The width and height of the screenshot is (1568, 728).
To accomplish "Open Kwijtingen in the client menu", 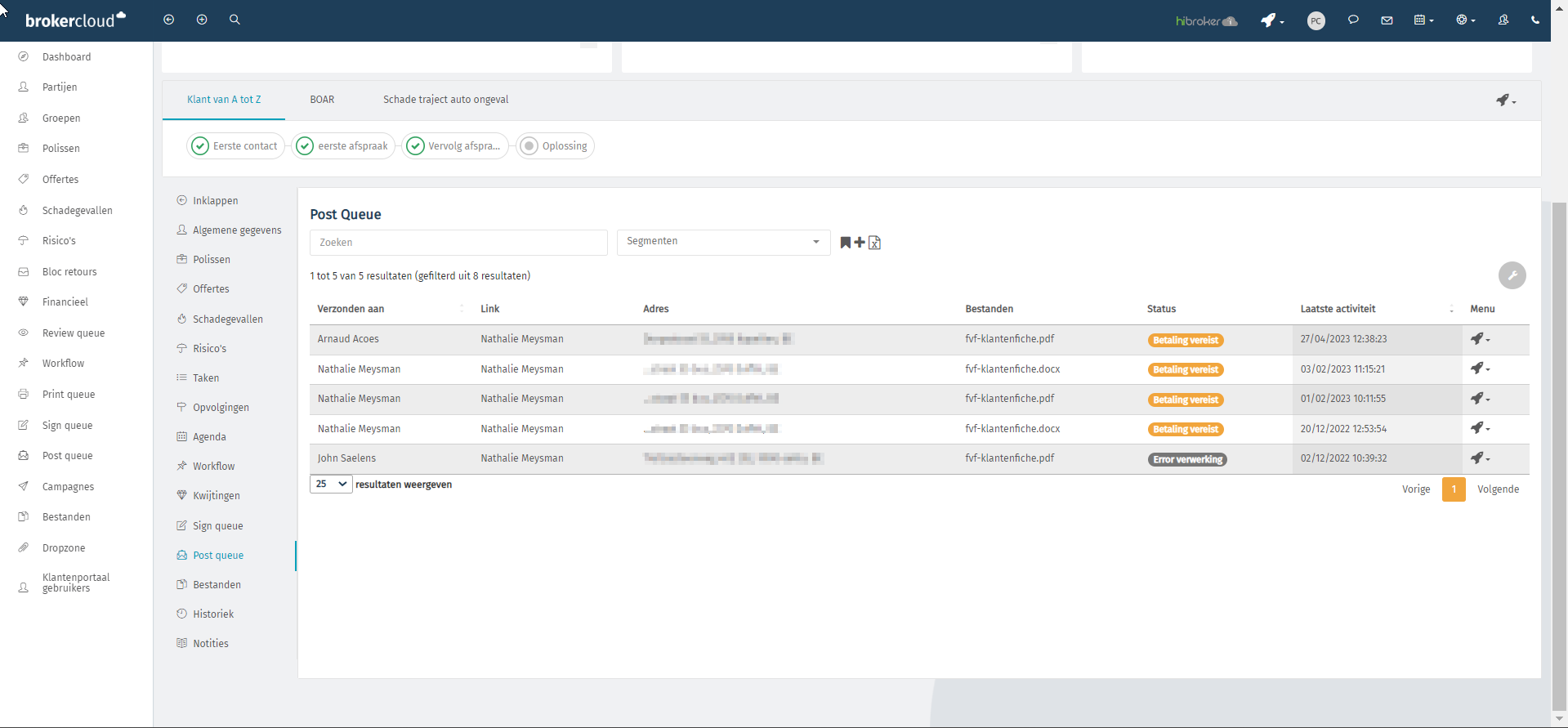I will coord(217,495).
